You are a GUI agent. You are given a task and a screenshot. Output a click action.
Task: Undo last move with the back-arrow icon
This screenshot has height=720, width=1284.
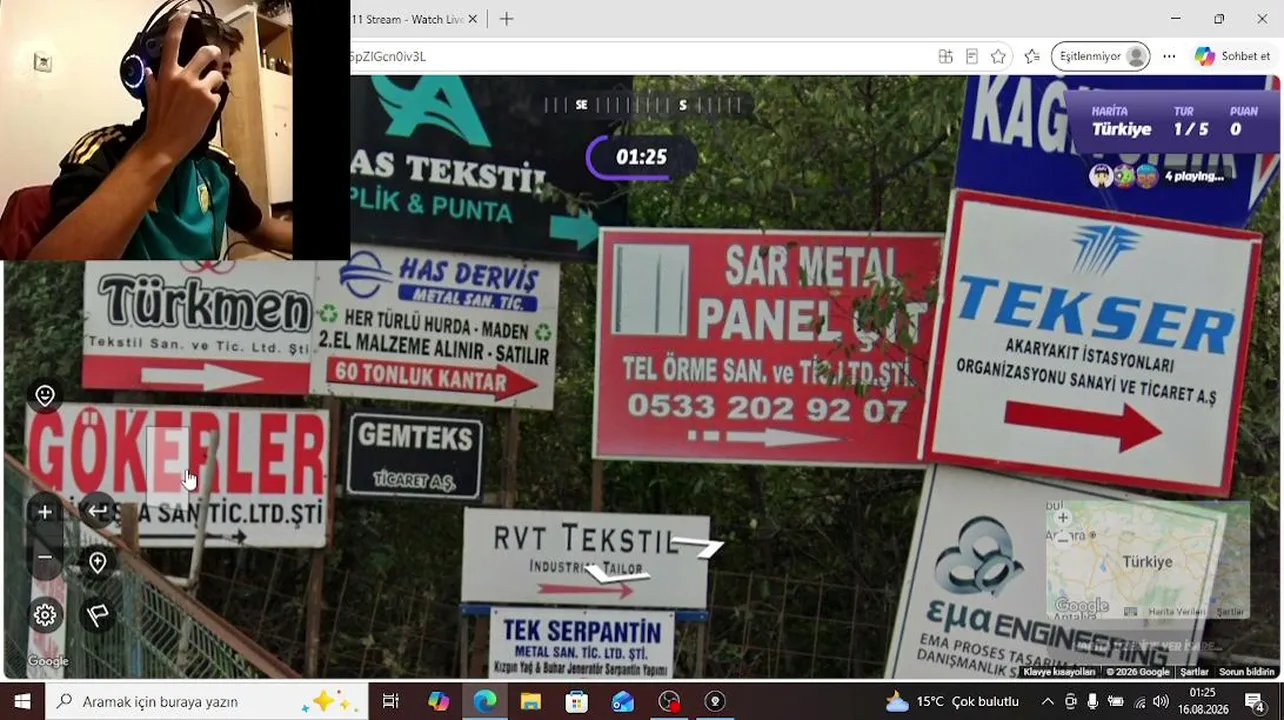coord(97,511)
